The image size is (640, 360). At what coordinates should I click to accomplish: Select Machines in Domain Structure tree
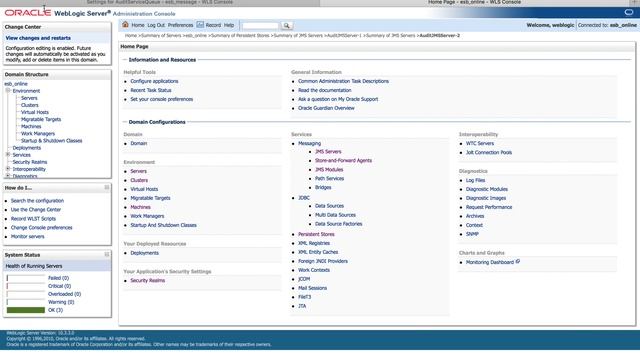[31, 127]
